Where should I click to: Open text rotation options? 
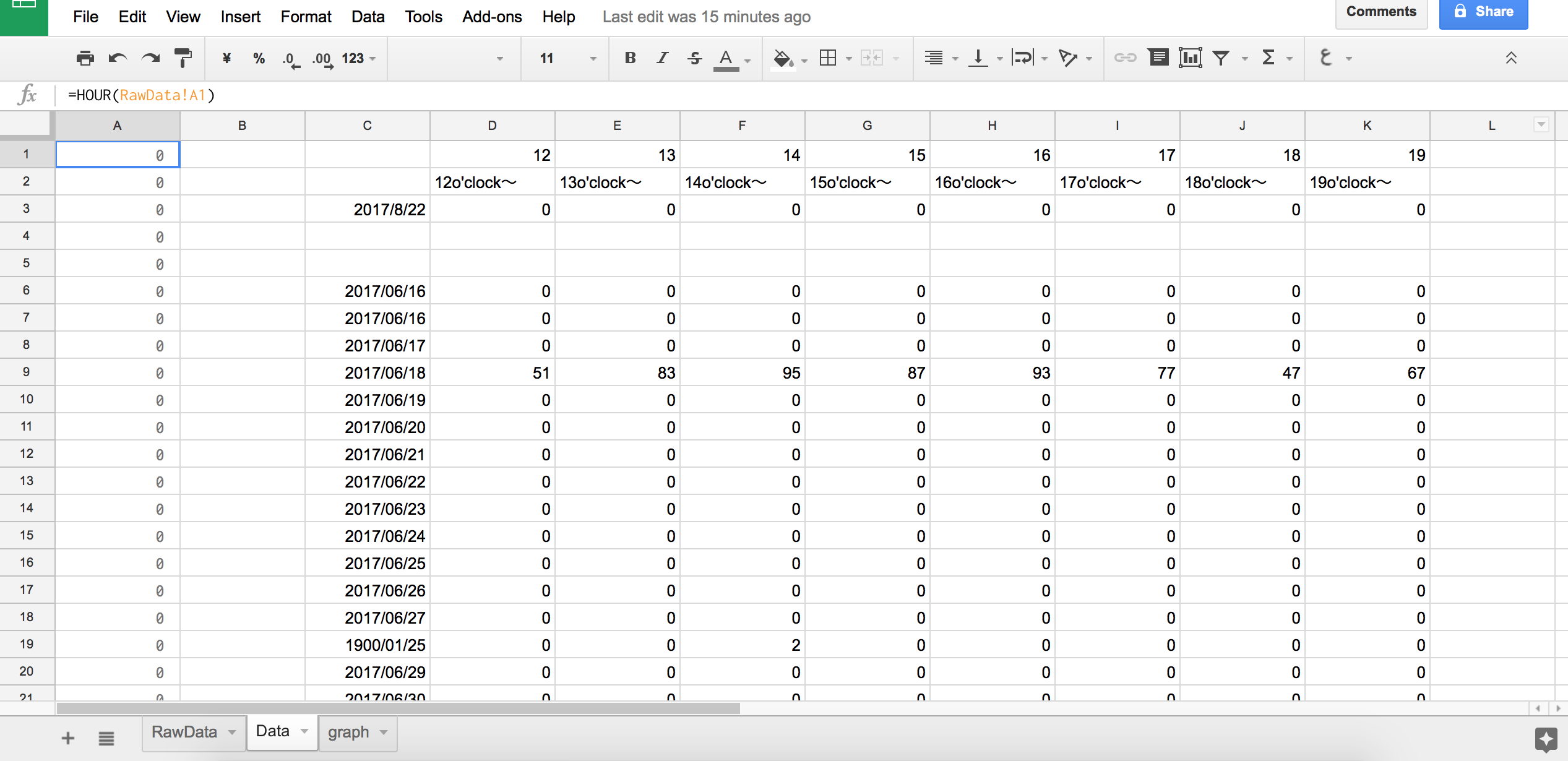pos(1067,58)
